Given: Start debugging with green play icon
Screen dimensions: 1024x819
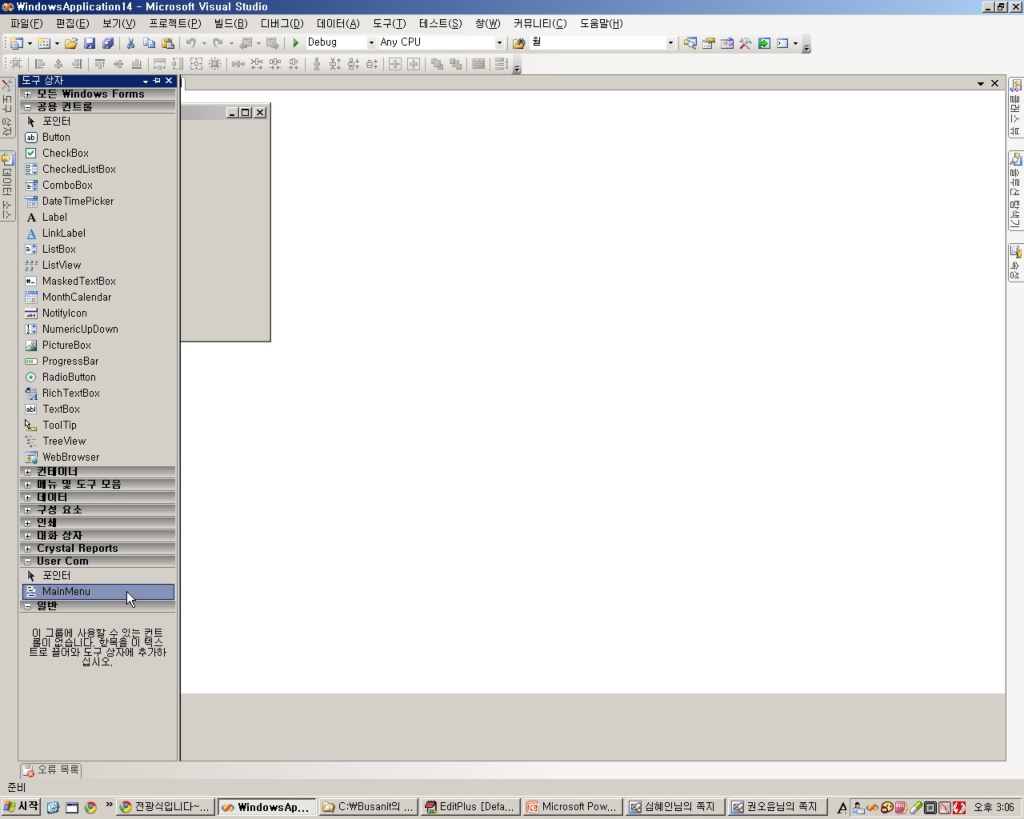Looking at the screenshot, I should click(x=295, y=42).
